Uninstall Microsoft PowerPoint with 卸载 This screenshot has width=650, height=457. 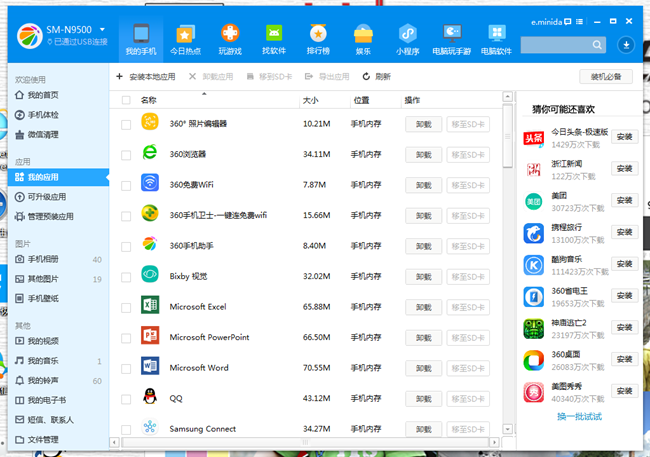pos(423,338)
